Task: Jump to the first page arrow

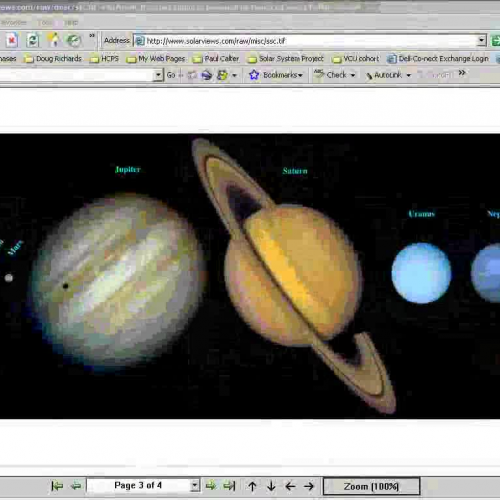Action: pos(57,486)
